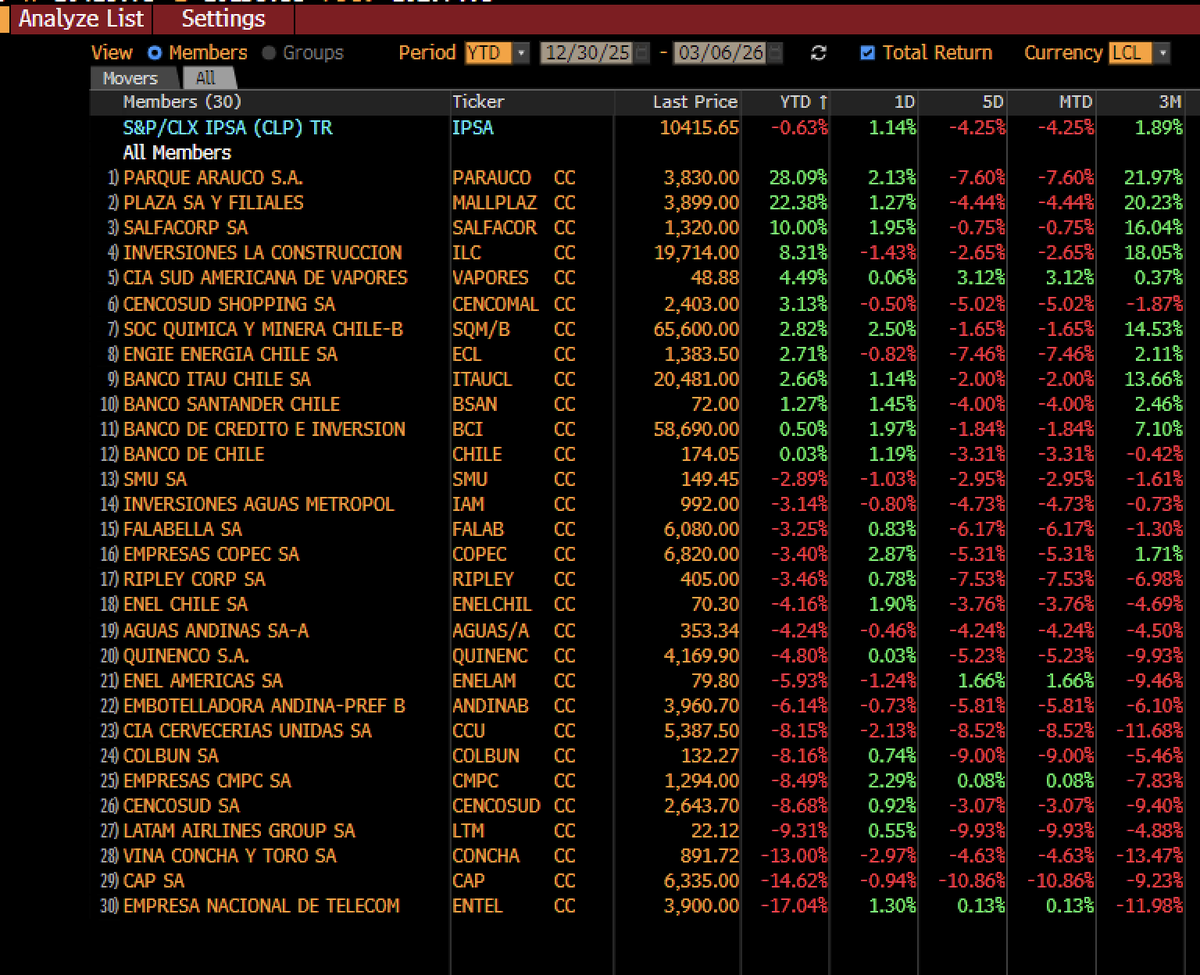The image size is (1200, 975).
Task: Select QUINENCO S.A. row
Action: point(638,656)
